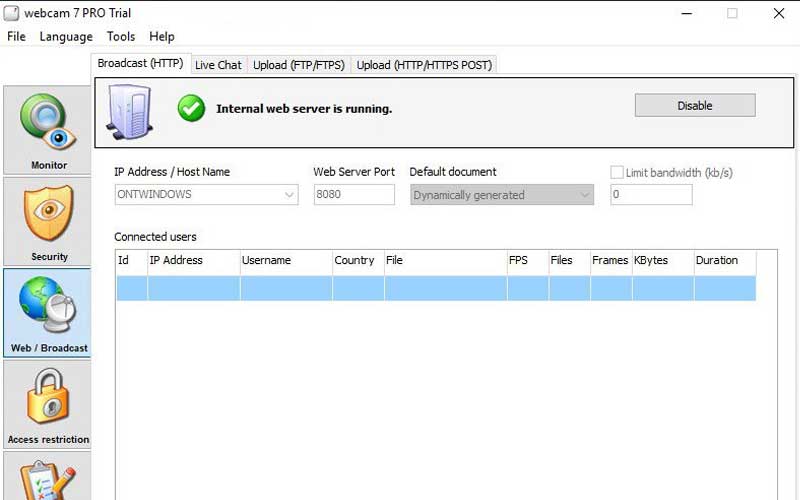Switch to the Broadcast (HTTP) tab
The width and height of the screenshot is (800, 500).
point(141,64)
